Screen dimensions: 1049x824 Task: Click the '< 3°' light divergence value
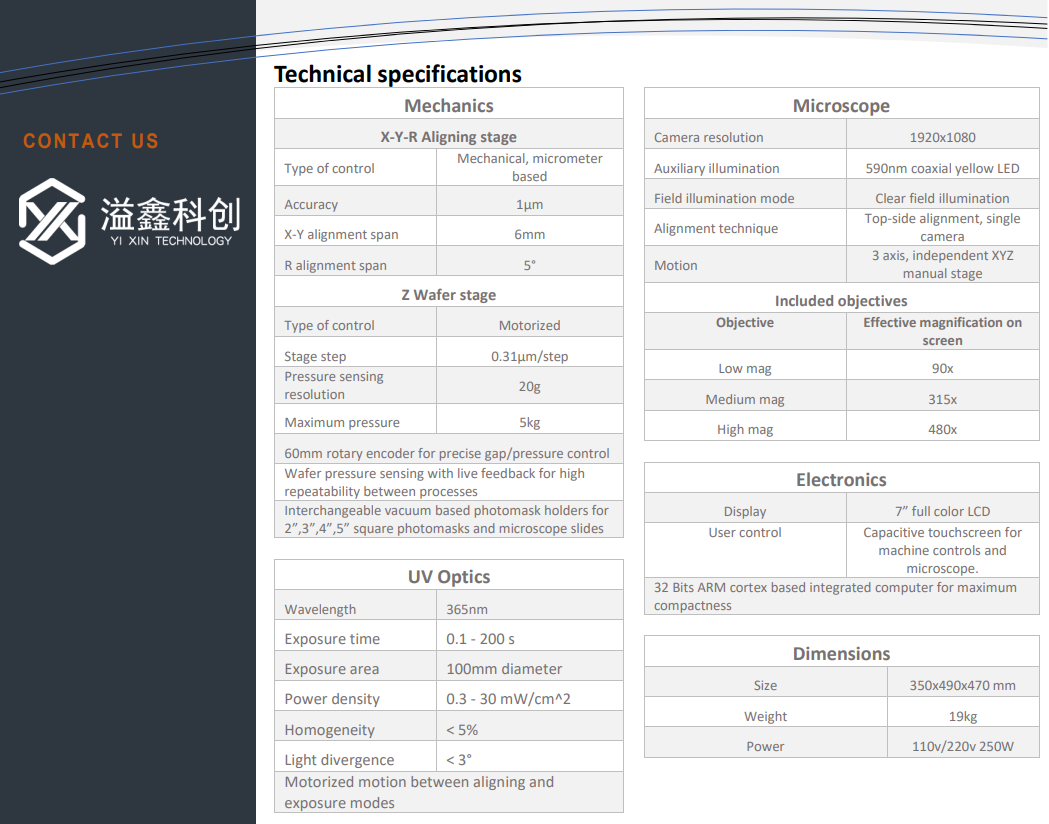tap(459, 760)
